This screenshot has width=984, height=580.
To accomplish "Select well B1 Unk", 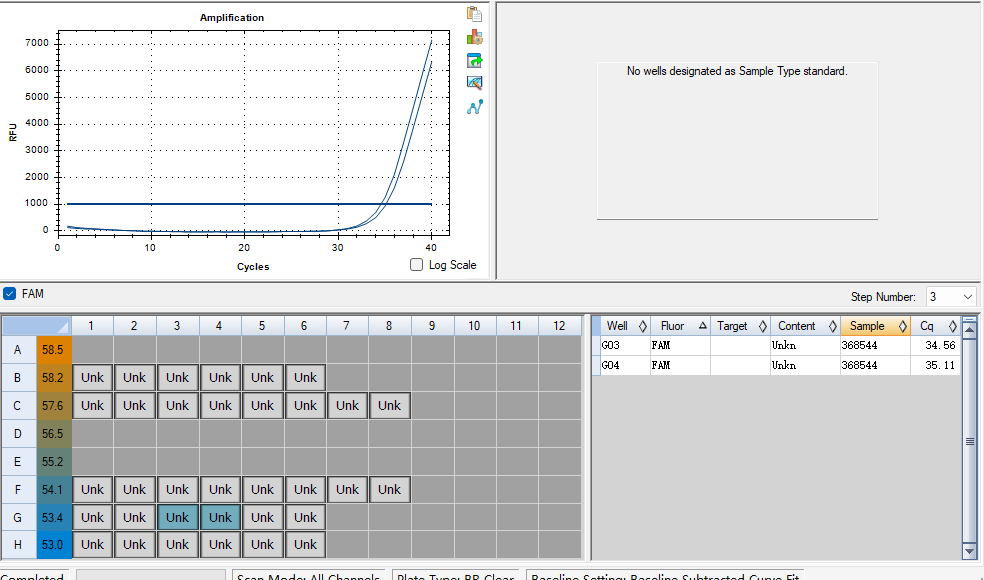I will [x=92, y=378].
